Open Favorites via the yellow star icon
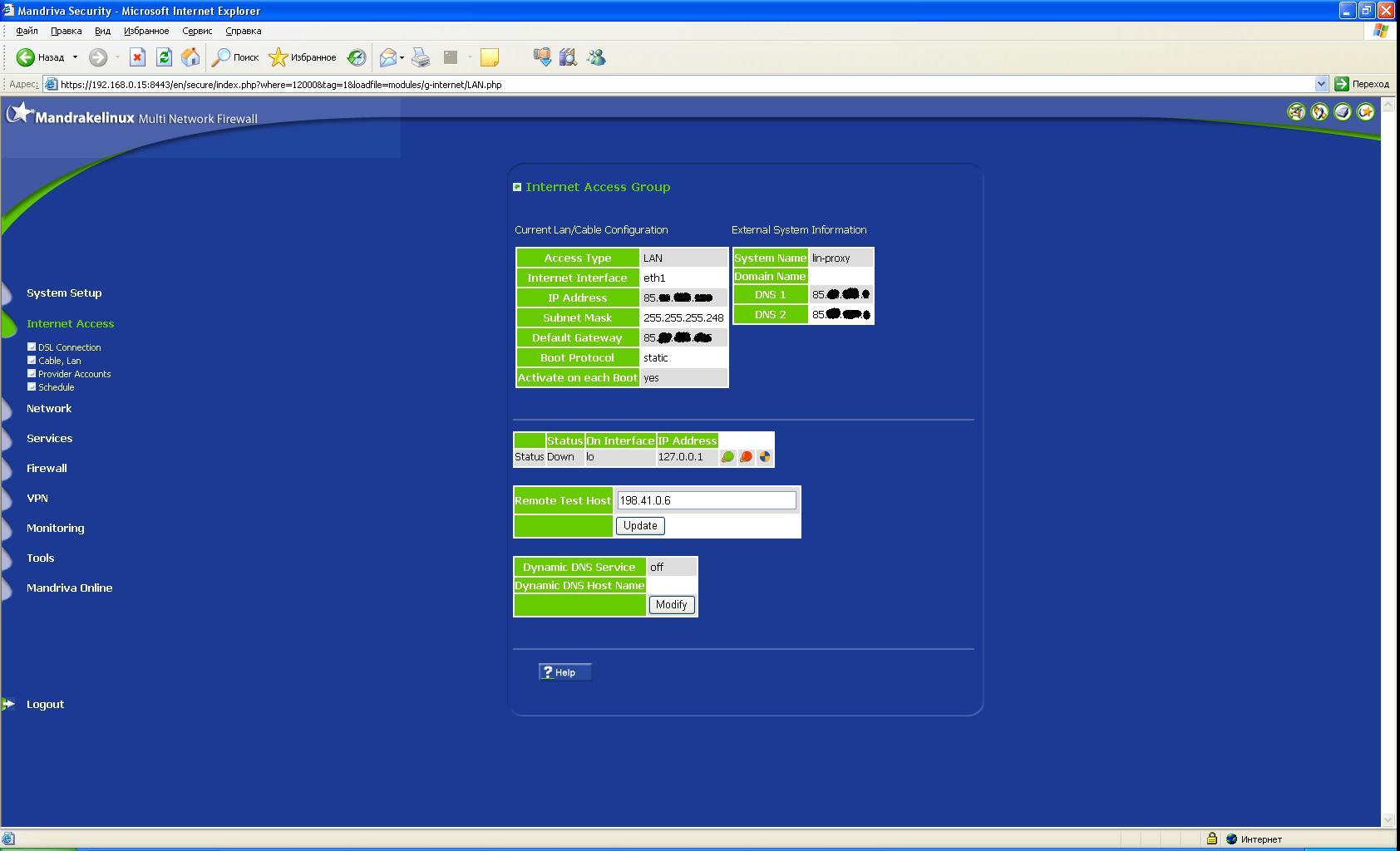Viewport: 1400px width, 851px height. click(x=278, y=57)
